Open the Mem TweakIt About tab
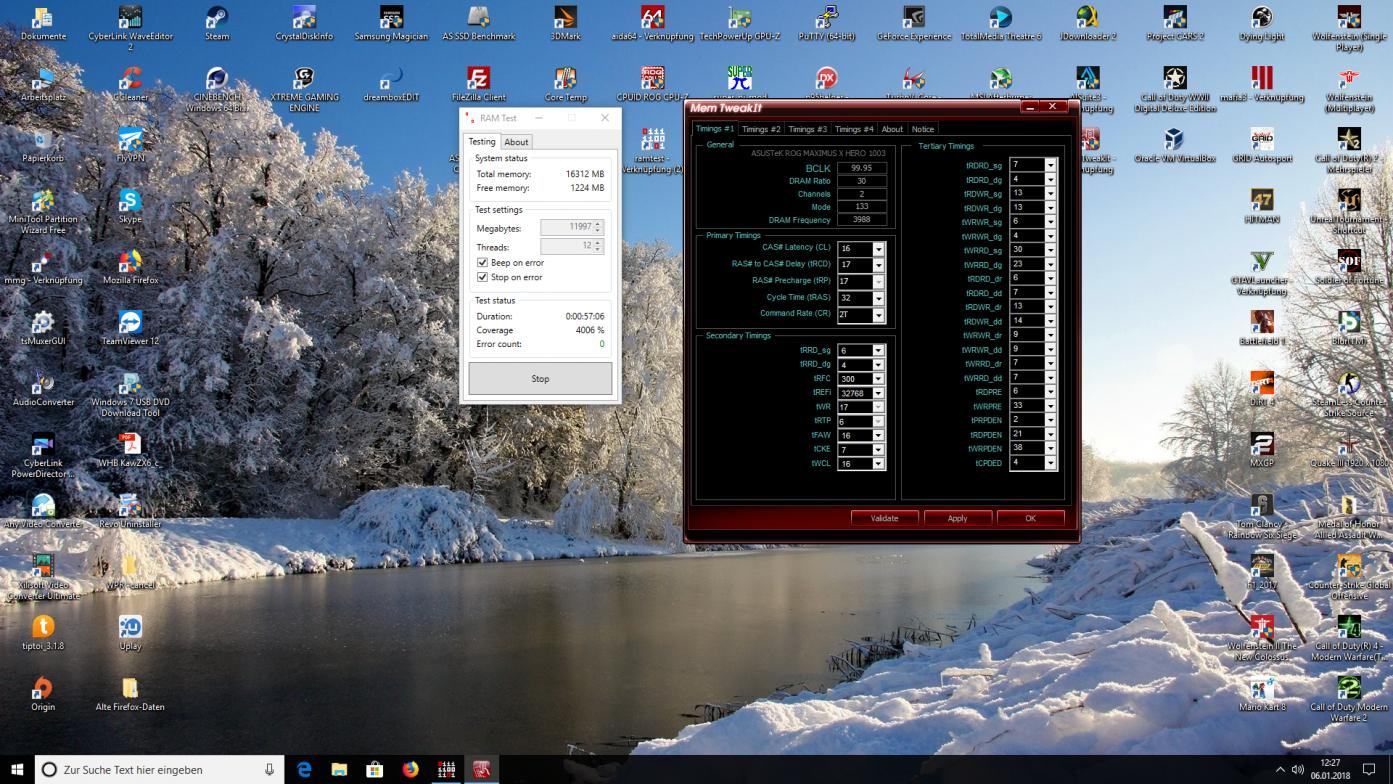Image resolution: width=1393 pixels, height=784 pixels. pyautogui.click(x=892, y=129)
